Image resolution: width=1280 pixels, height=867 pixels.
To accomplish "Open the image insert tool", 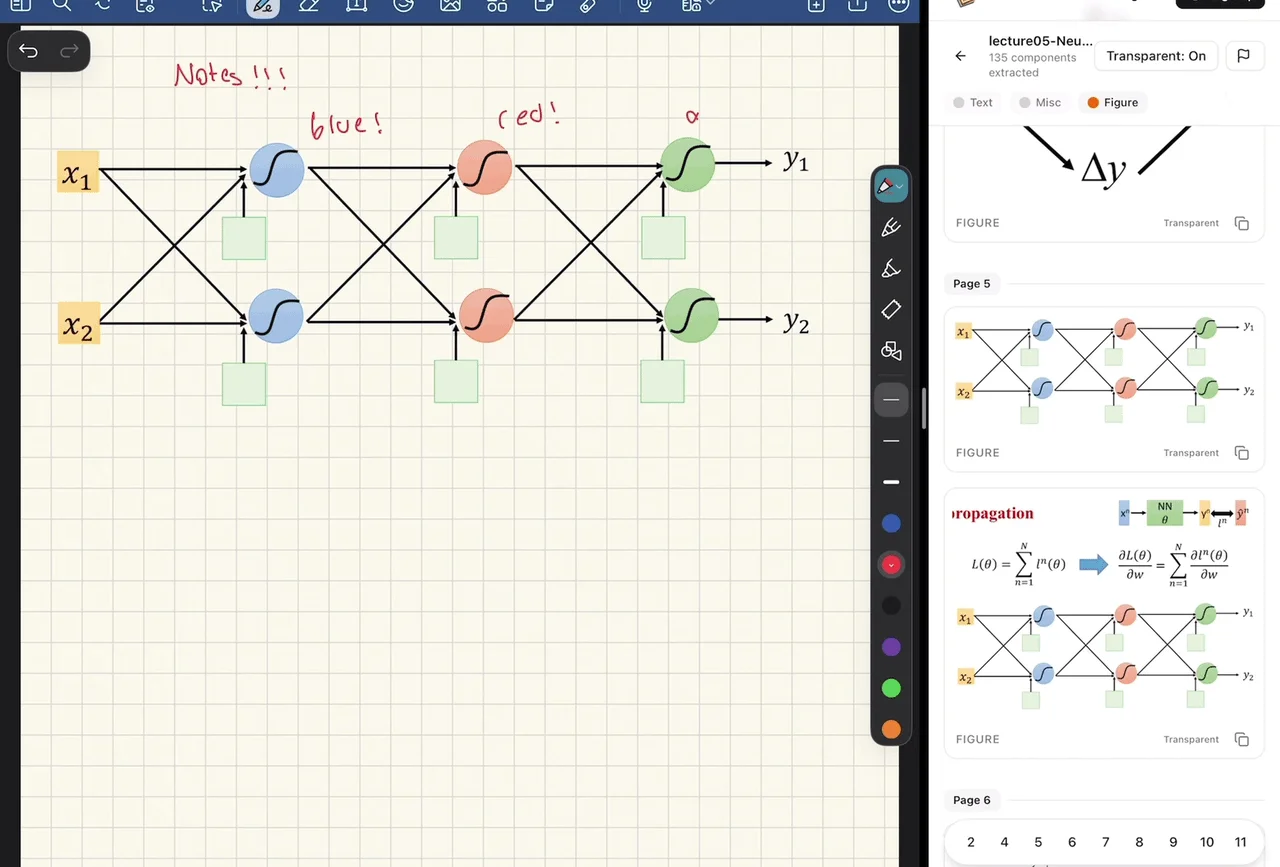I will click(x=450, y=5).
